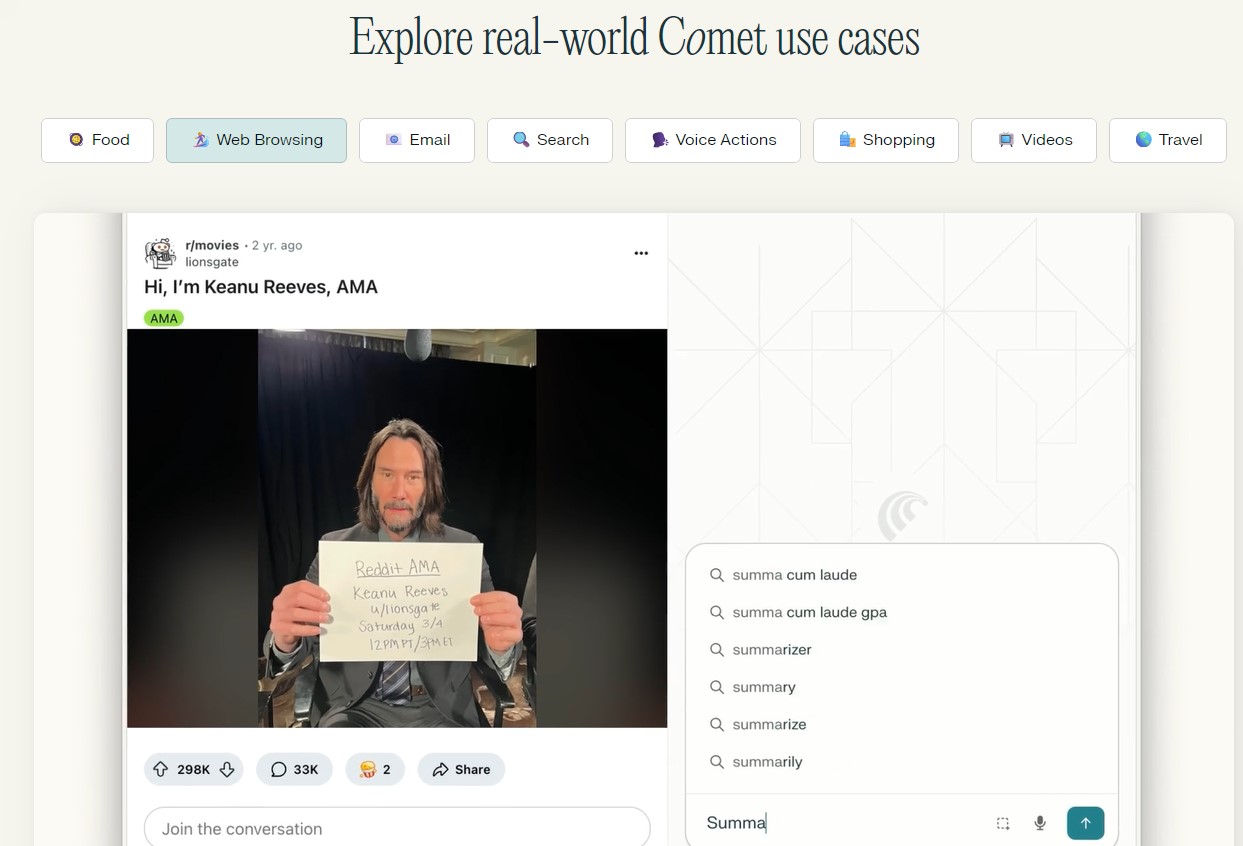The image size is (1243, 846).
Task: Click the microphone voice input icon
Action: (1040, 823)
